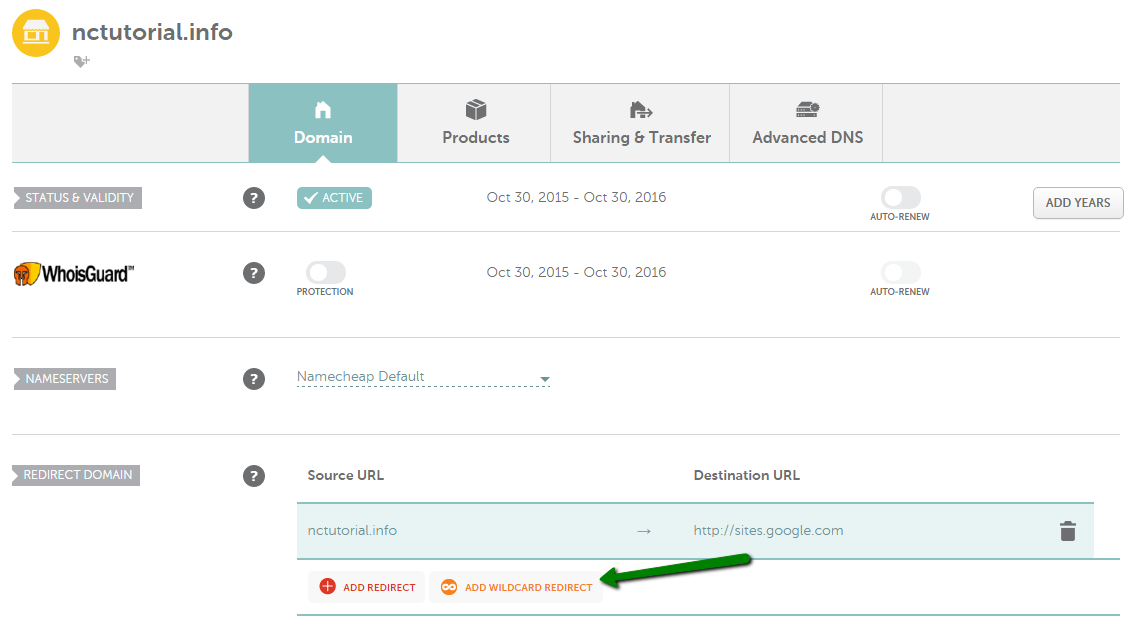Click the WhoisGuard logo
This screenshot has width=1138, height=628.
pos(74,274)
